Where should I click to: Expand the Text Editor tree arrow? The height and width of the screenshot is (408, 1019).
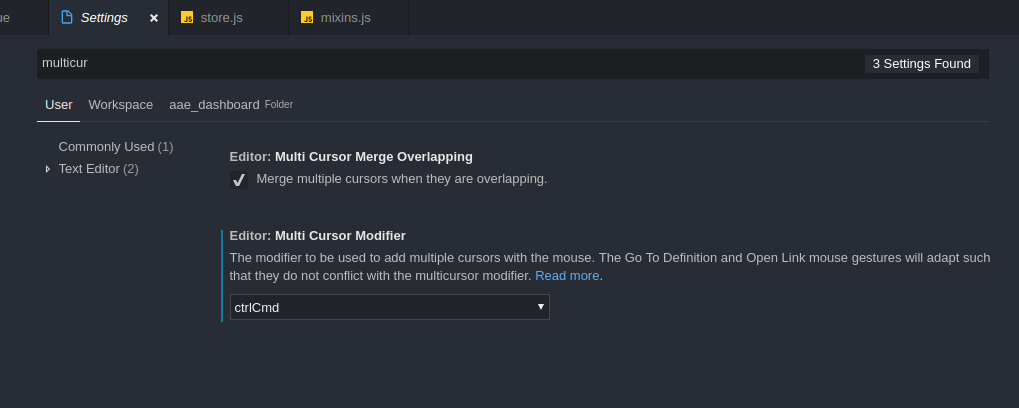point(47,169)
